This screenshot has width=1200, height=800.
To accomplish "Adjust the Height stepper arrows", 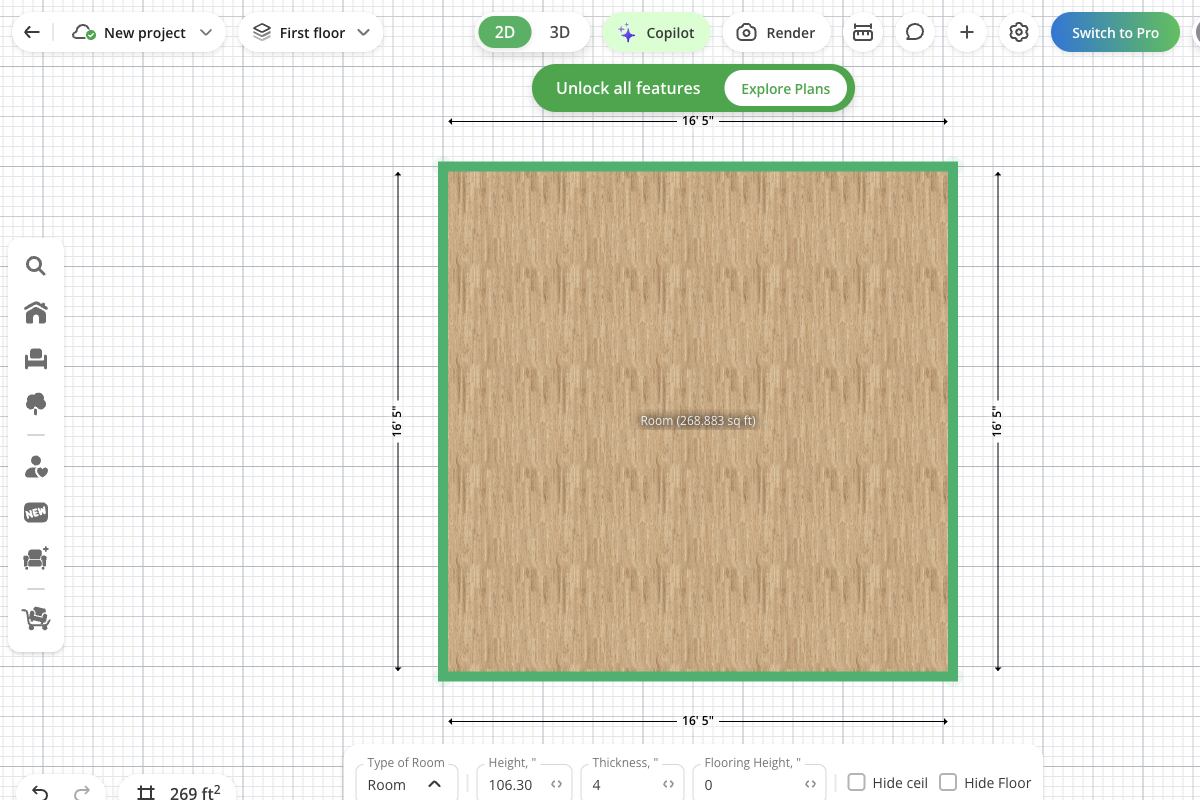I will click(x=557, y=785).
